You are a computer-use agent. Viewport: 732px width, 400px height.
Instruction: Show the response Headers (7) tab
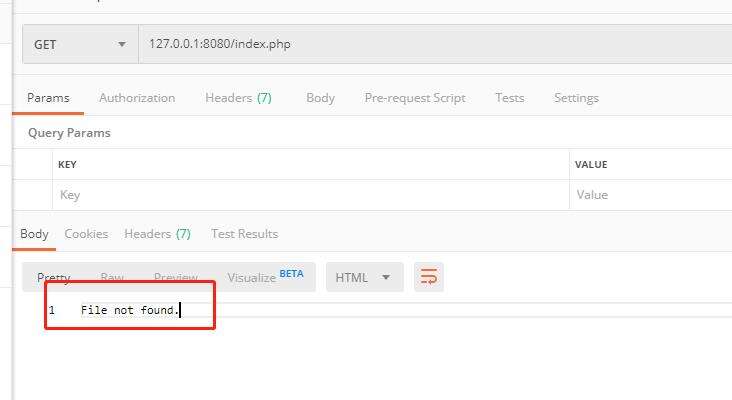(x=157, y=234)
